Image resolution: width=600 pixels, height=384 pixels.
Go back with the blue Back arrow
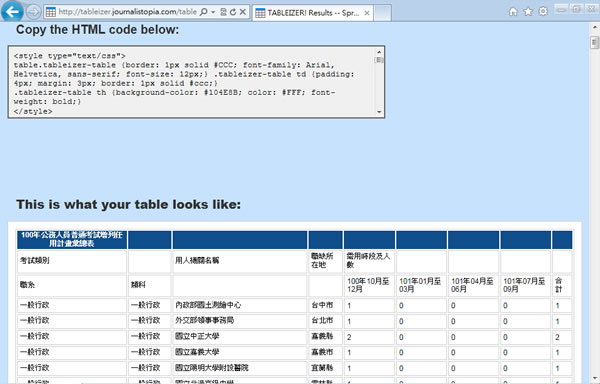click(x=12, y=11)
